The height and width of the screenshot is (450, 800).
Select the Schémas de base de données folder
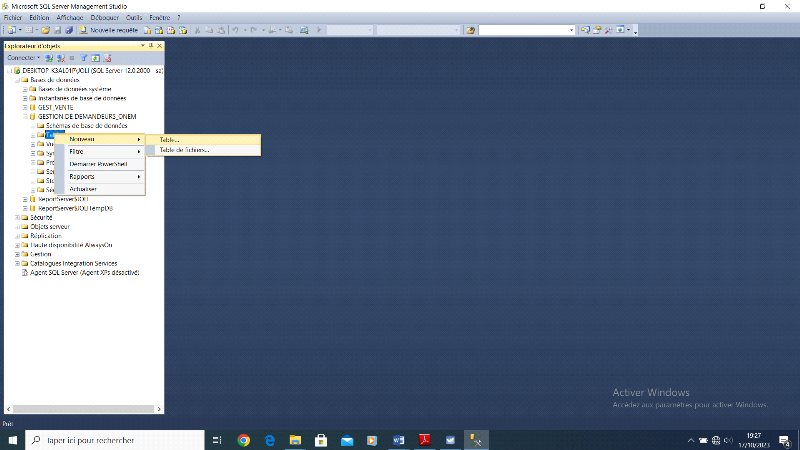(86, 126)
